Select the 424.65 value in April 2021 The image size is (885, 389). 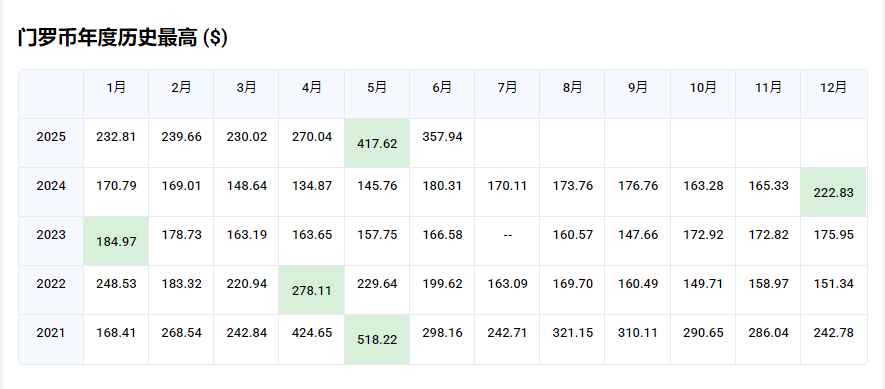point(312,333)
